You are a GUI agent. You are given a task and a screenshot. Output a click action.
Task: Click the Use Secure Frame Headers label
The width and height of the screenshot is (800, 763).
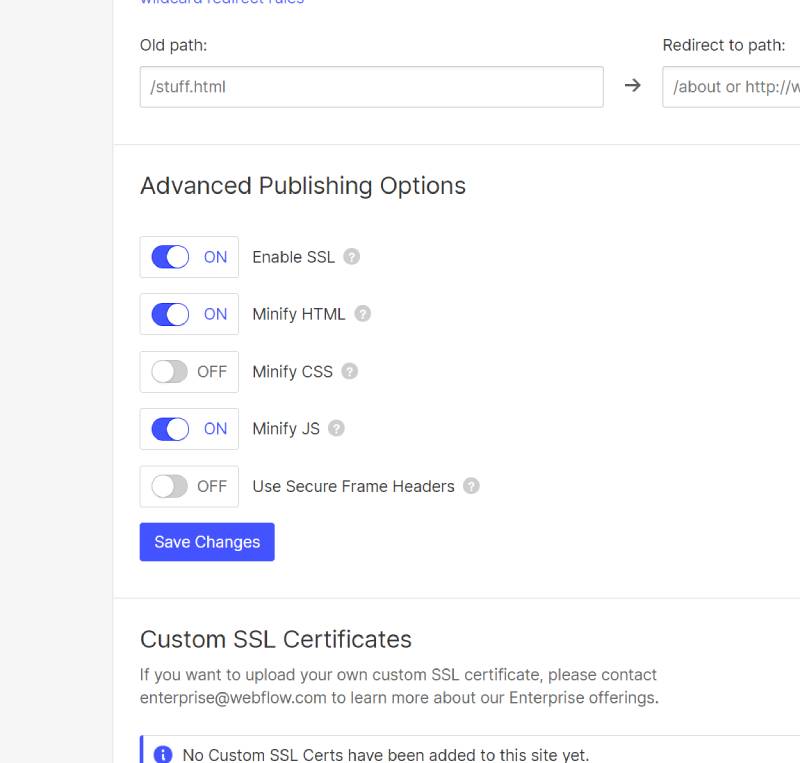click(354, 486)
